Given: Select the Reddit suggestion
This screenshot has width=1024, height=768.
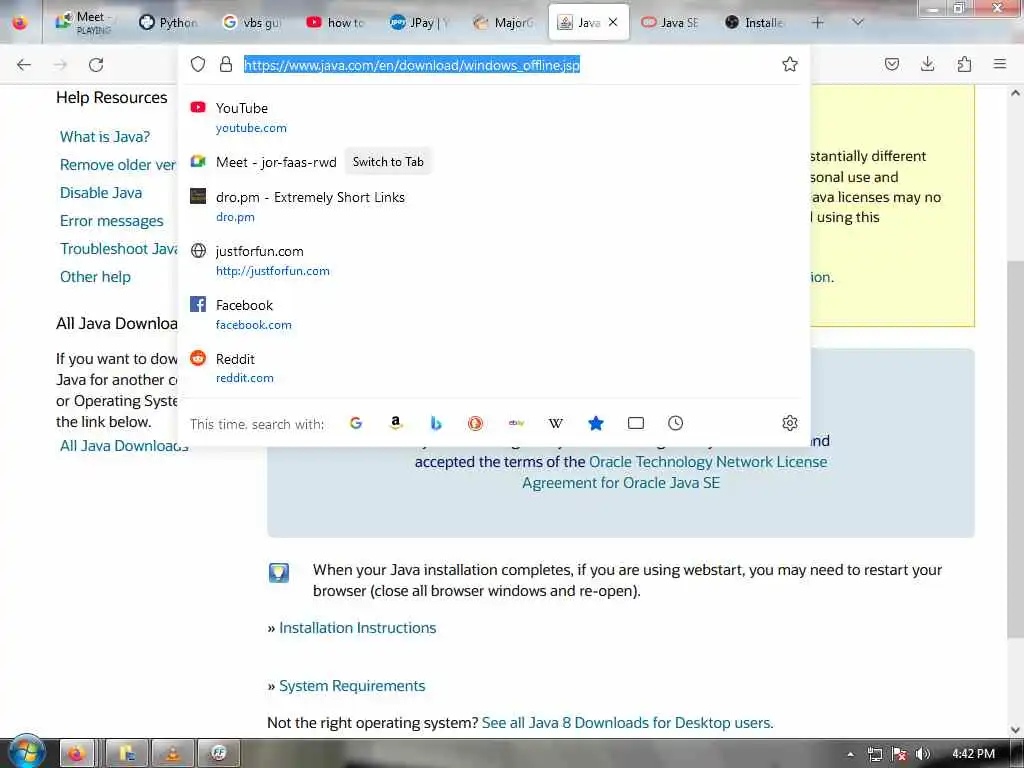Looking at the screenshot, I should coord(494,368).
